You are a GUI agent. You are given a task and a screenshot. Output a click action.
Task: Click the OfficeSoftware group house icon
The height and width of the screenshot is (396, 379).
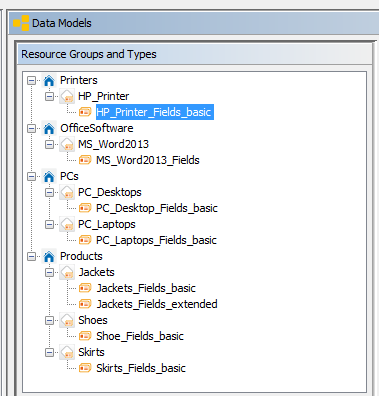(49, 128)
